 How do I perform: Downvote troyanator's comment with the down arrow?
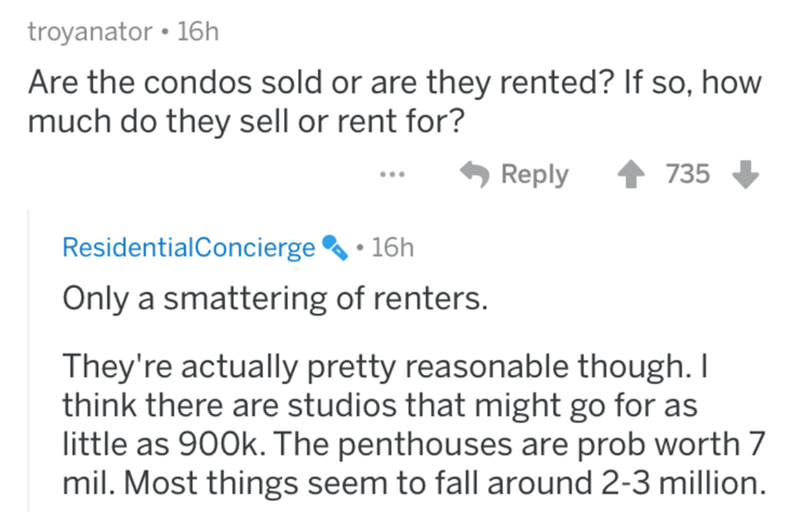click(744, 174)
